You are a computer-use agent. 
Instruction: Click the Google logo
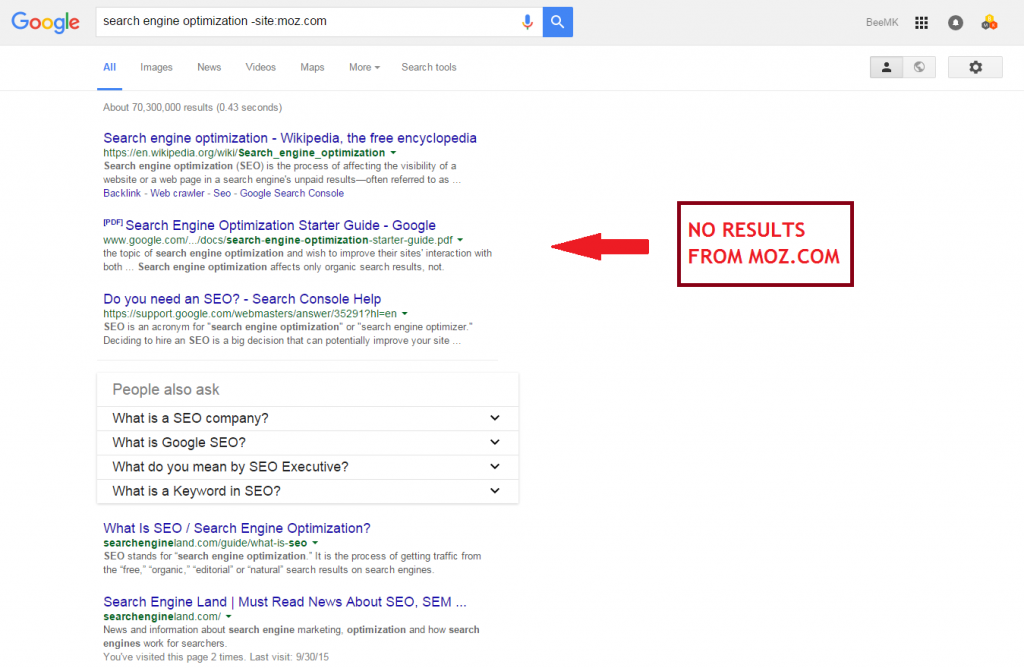coord(46,22)
